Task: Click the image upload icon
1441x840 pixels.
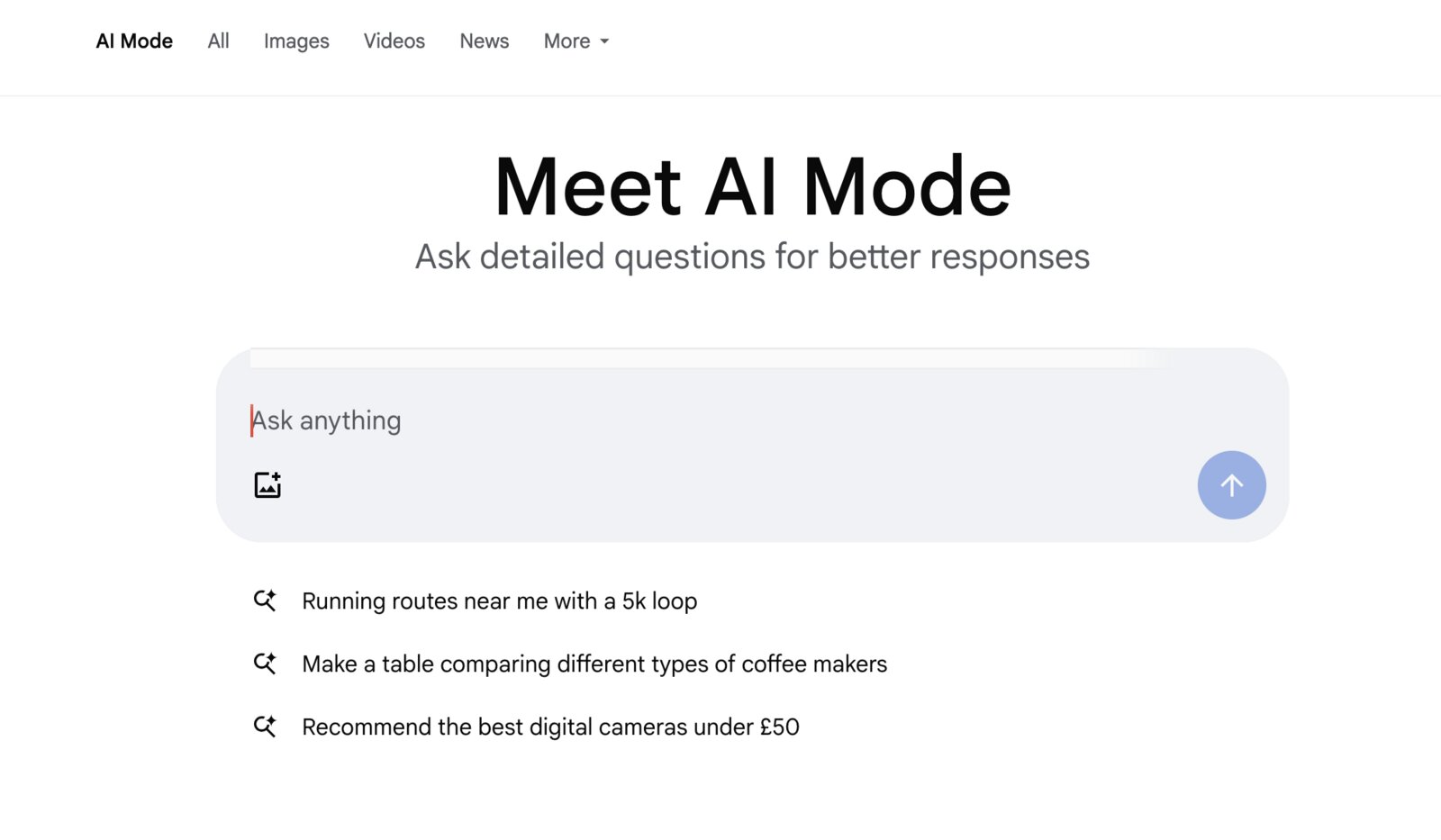Action: click(x=267, y=484)
